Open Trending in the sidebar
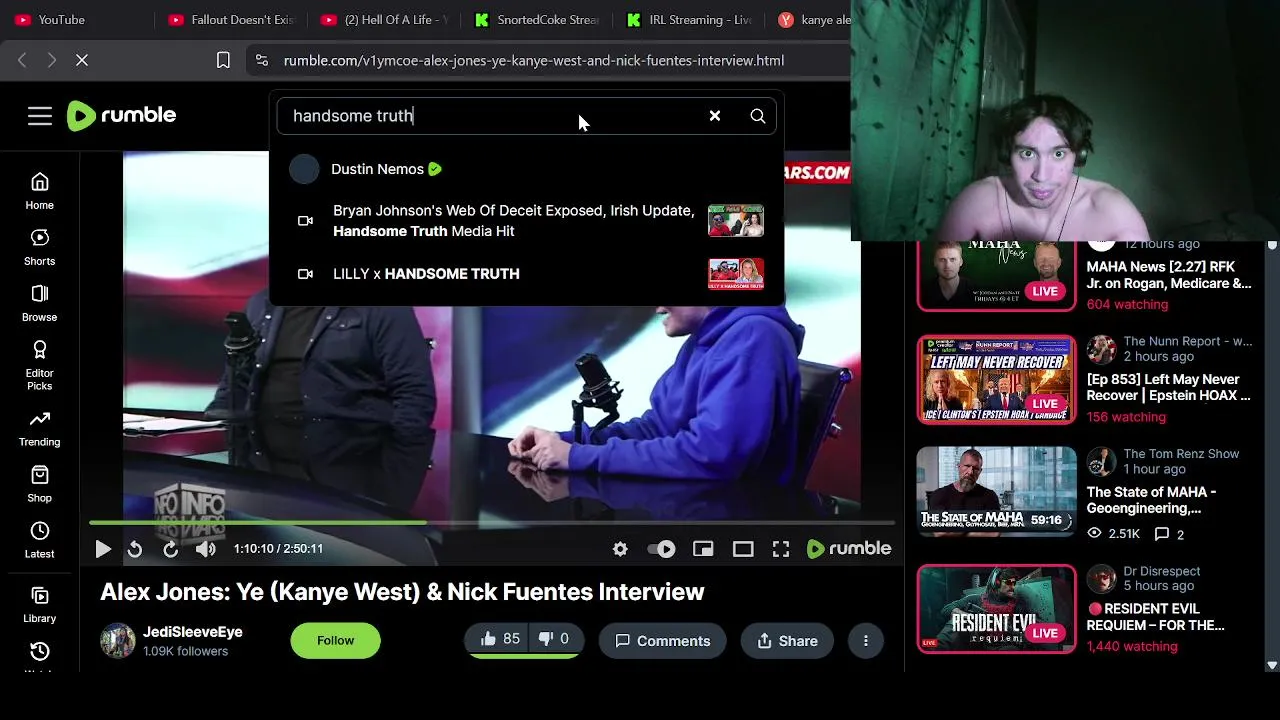1280x720 pixels. (x=40, y=428)
